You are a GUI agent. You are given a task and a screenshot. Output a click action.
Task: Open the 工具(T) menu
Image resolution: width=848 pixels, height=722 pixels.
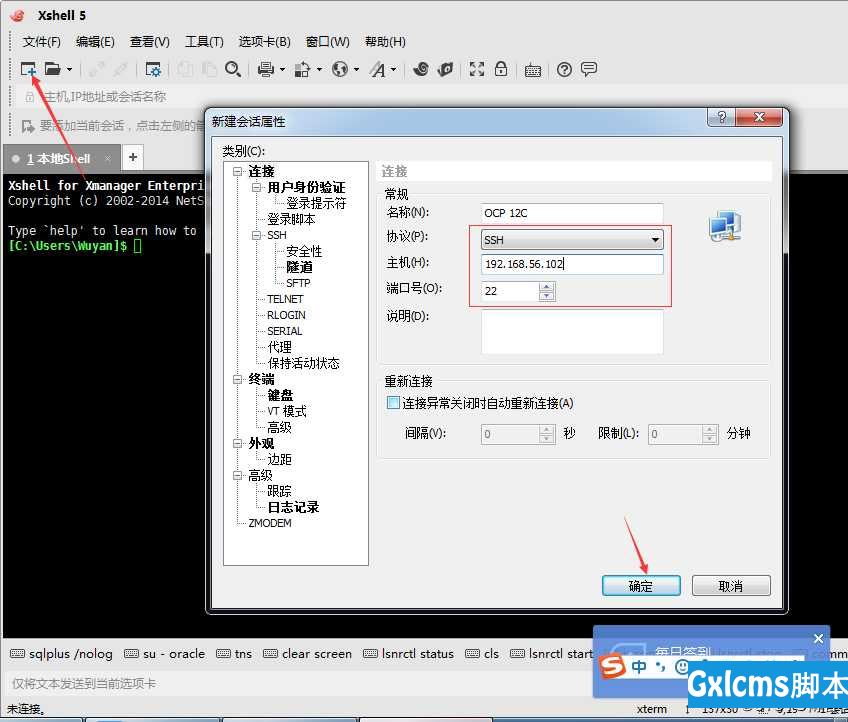click(204, 42)
